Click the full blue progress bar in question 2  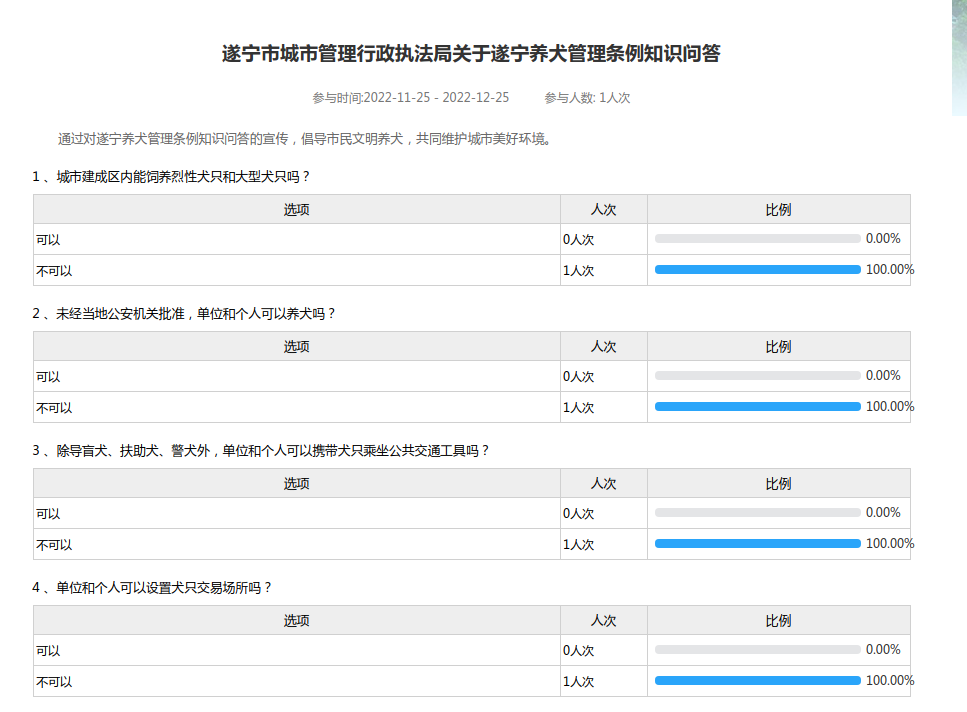pyautogui.click(x=757, y=407)
